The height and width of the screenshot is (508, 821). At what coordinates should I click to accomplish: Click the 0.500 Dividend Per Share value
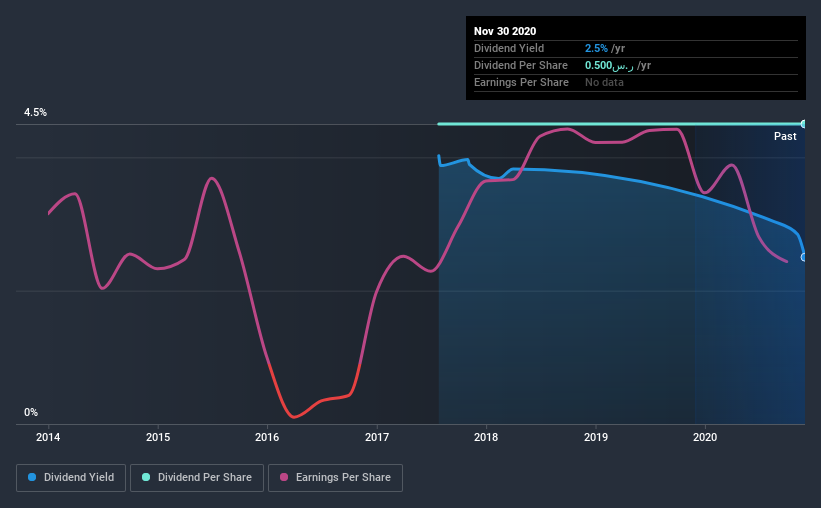tap(609, 65)
